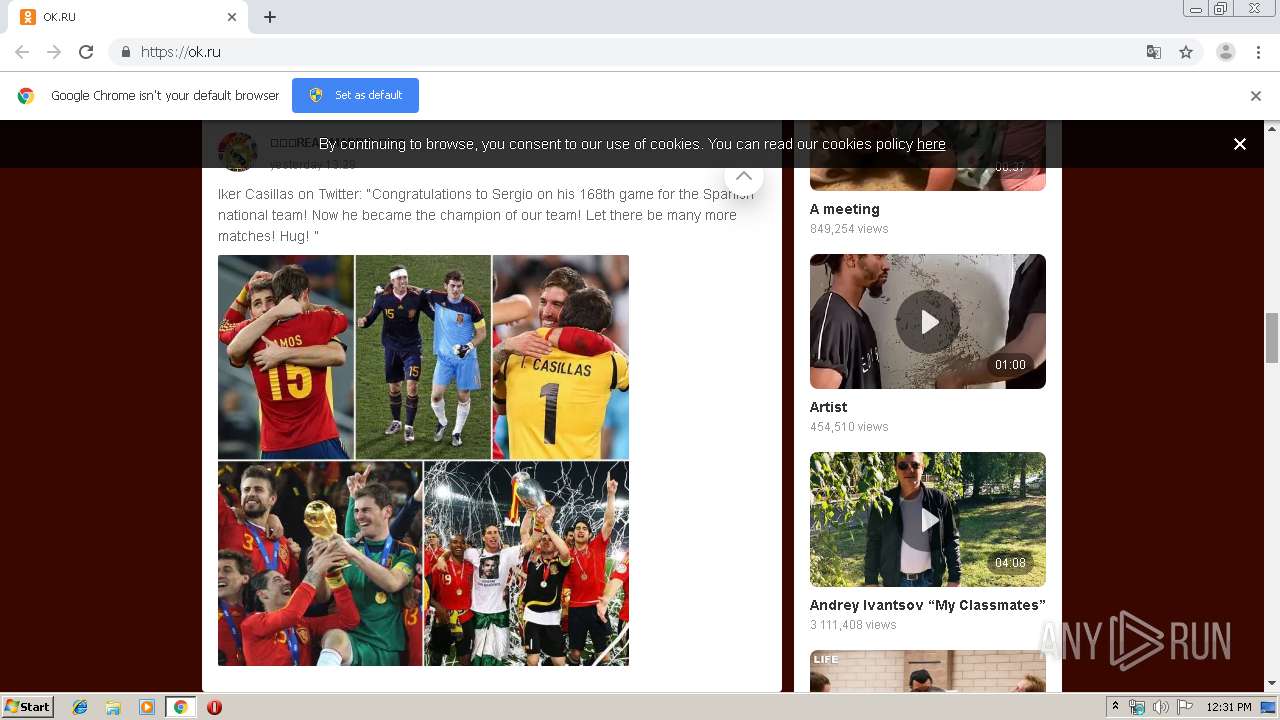Click the '849,254 views' text

849,229
